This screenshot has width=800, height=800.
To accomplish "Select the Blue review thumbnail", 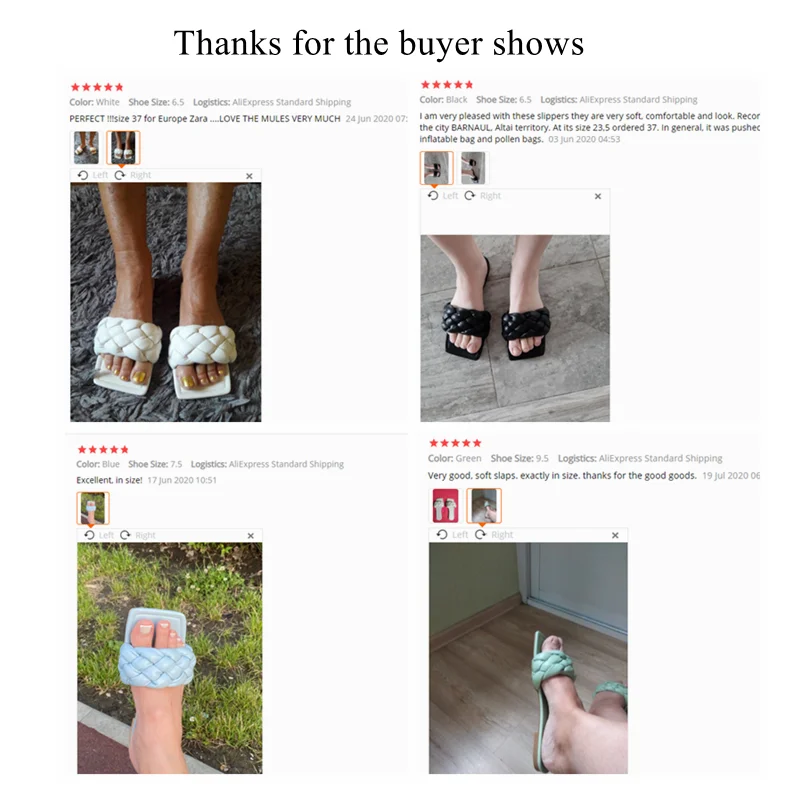I will pyautogui.click(x=93, y=508).
